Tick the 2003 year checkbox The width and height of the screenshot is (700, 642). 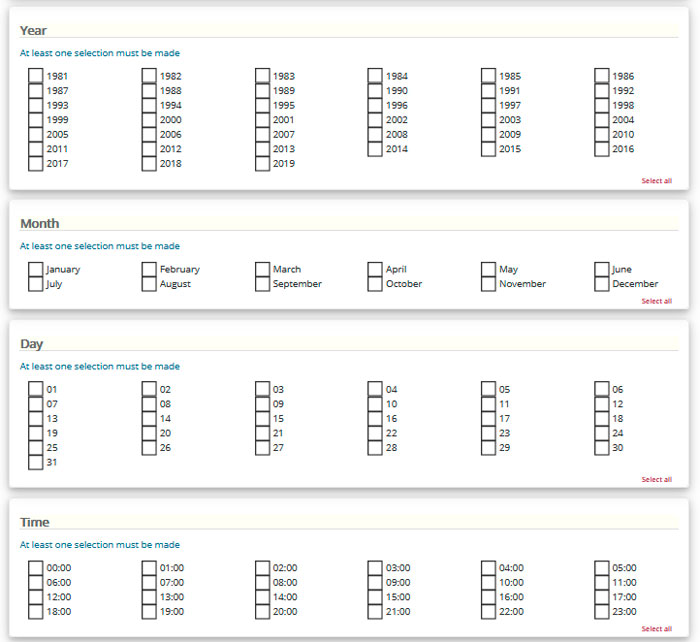click(488, 119)
